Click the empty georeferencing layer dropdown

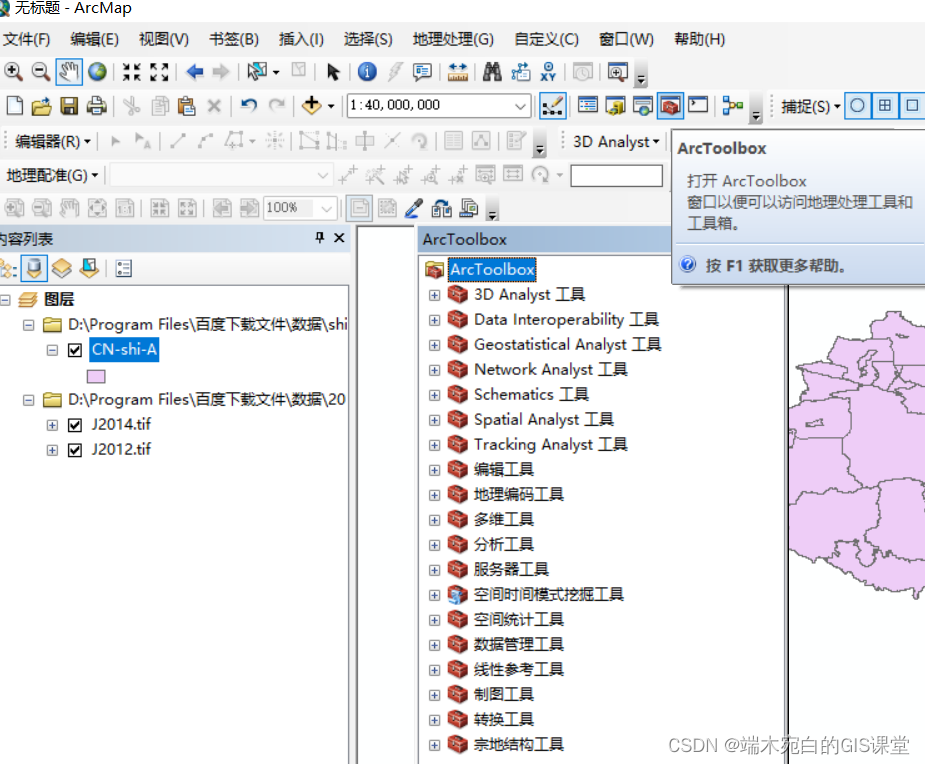[x=220, y=175]
